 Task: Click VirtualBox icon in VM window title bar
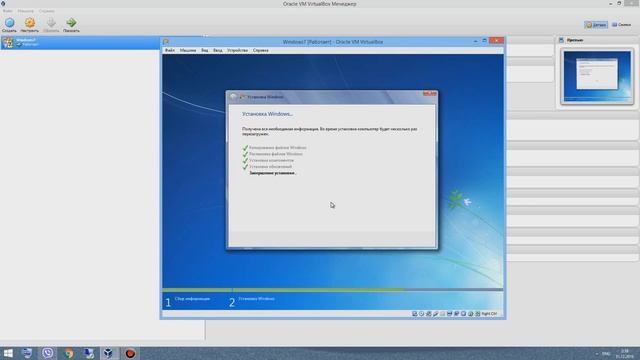[x=166, y=42]
